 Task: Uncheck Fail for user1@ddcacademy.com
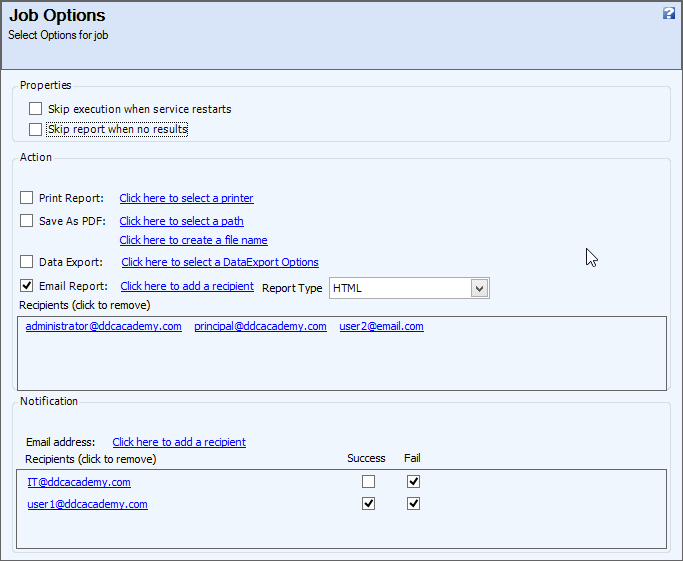tap(413, 504)
